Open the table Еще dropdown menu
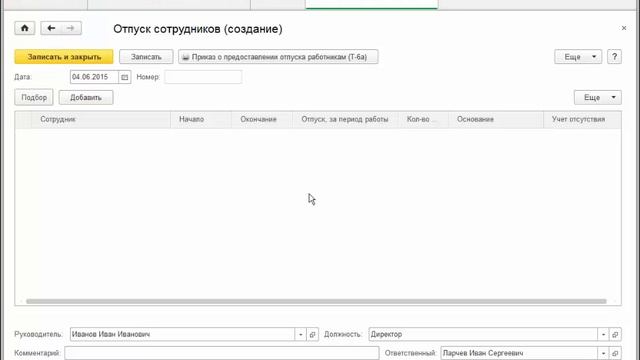The image size is (640, 360). point(598,98)
